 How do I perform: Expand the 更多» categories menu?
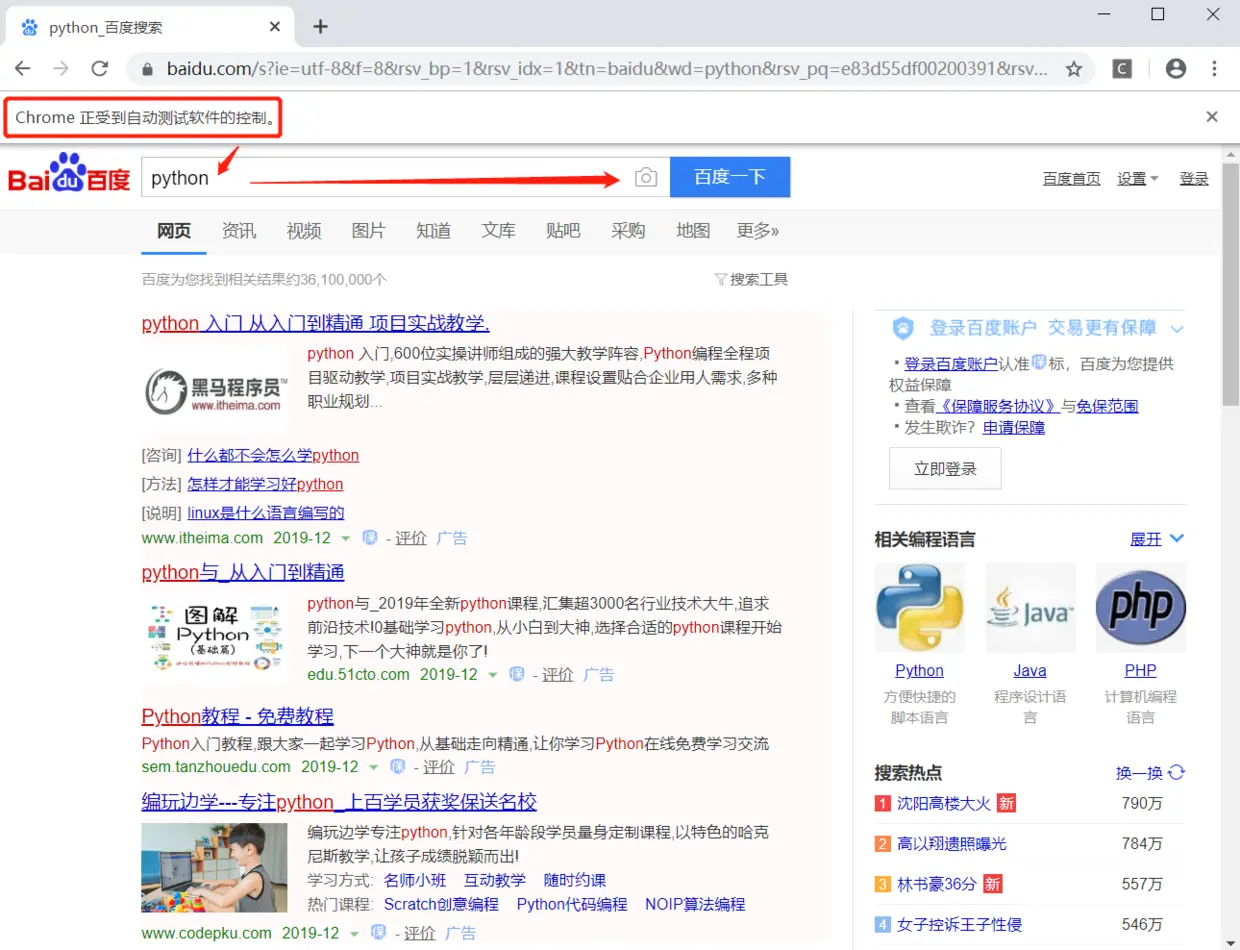pos(757,231)
